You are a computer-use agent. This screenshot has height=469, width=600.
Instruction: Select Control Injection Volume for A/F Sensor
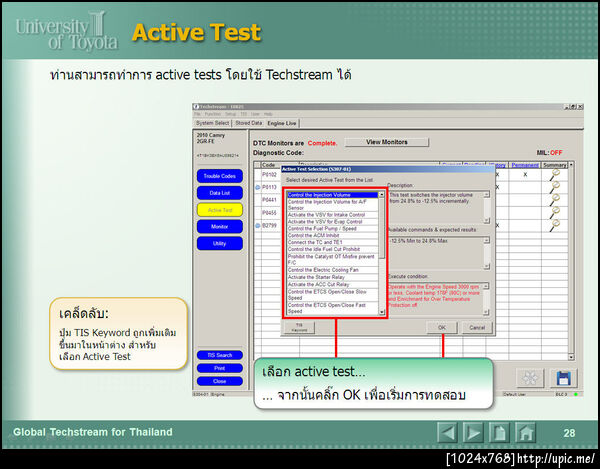tap(333, 205)
